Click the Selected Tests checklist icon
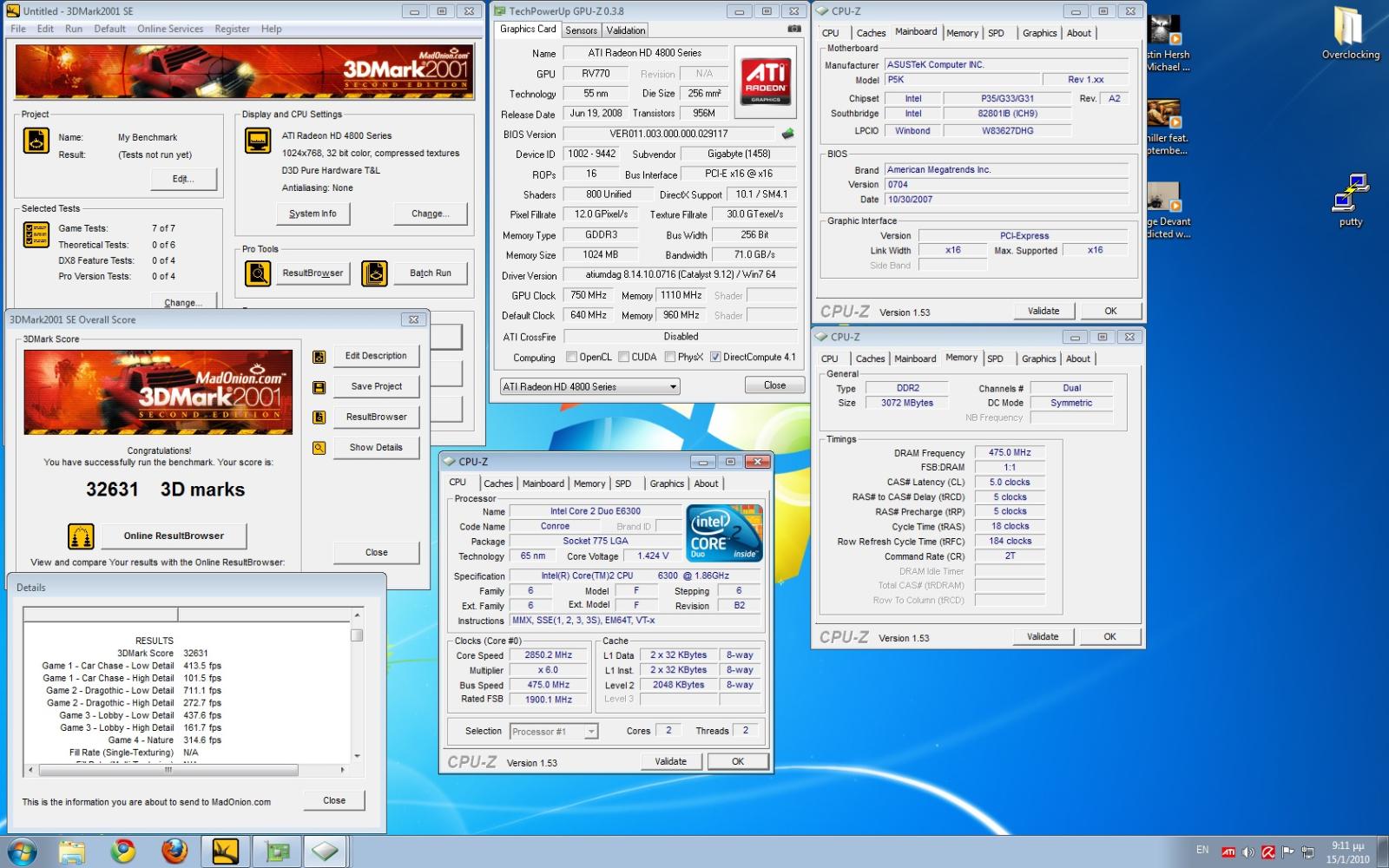 (x=36, y=234)
